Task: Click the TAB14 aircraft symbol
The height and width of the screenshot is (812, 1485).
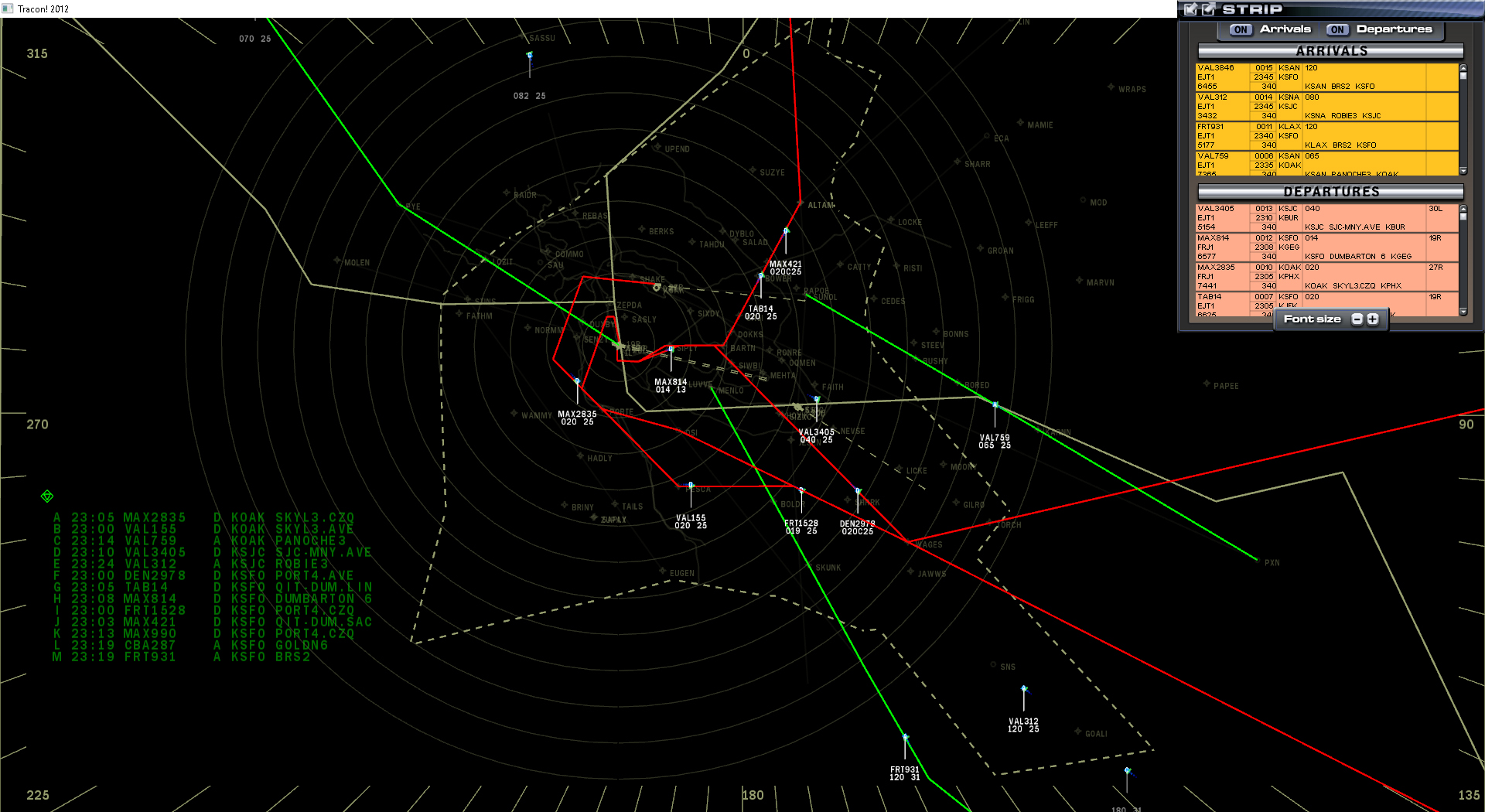Action: pyautogui.click(x=760, y=276)
